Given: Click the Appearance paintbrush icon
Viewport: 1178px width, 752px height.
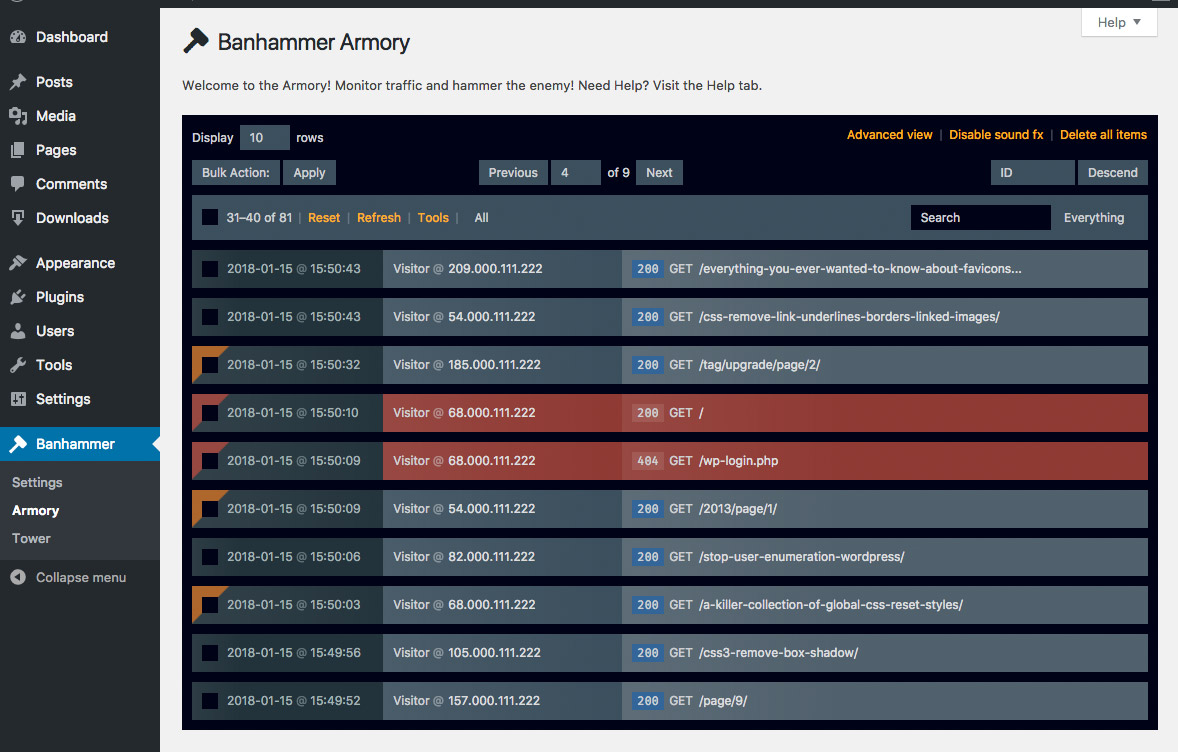Looking at the screenshot, I should pyautogui.click(x=18, y=263).
